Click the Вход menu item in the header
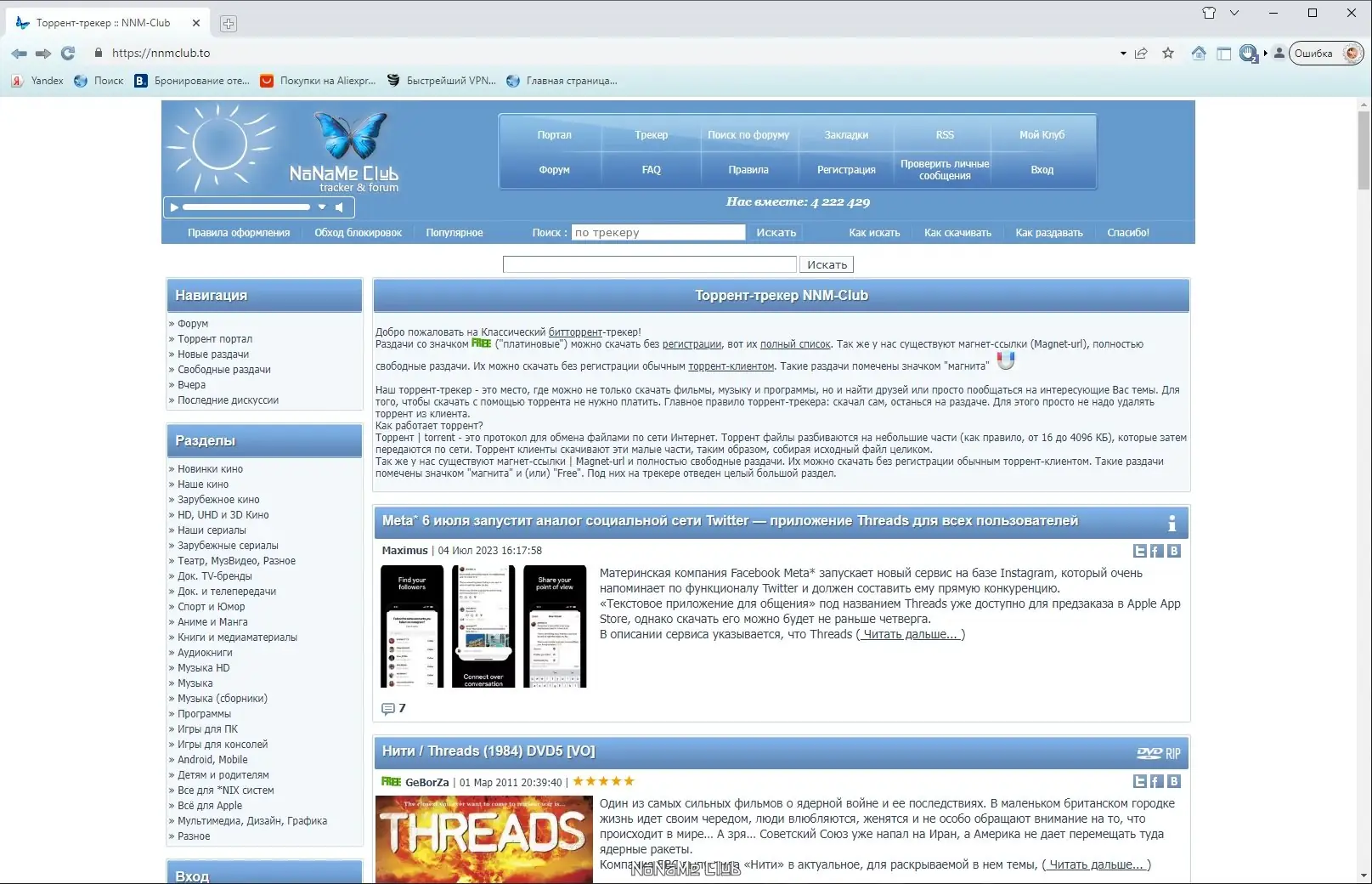This screenshot has width=1372, height=884. pos(1042,170)
